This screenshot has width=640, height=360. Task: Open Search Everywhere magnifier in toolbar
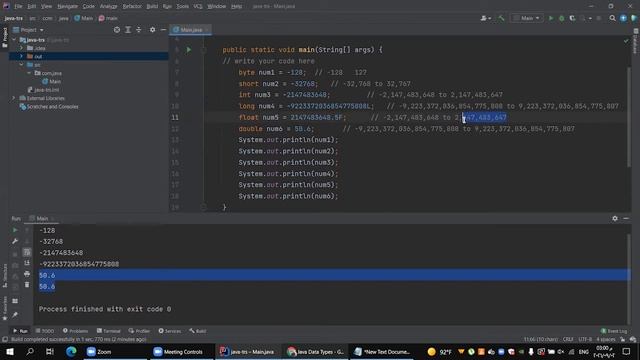pyautogui.click(x=612, y=18)
